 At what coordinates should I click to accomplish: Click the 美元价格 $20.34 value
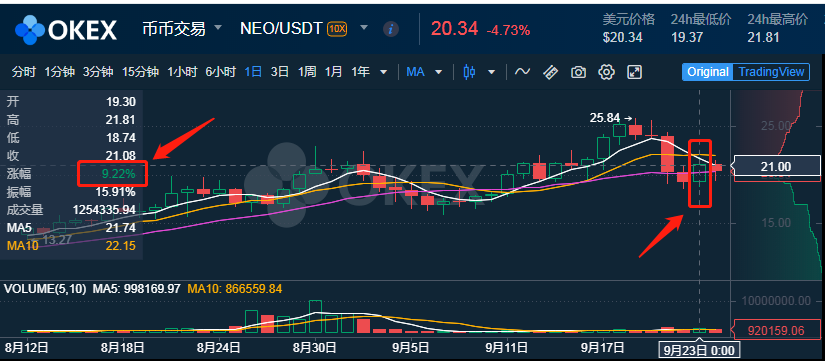(622, 37)
